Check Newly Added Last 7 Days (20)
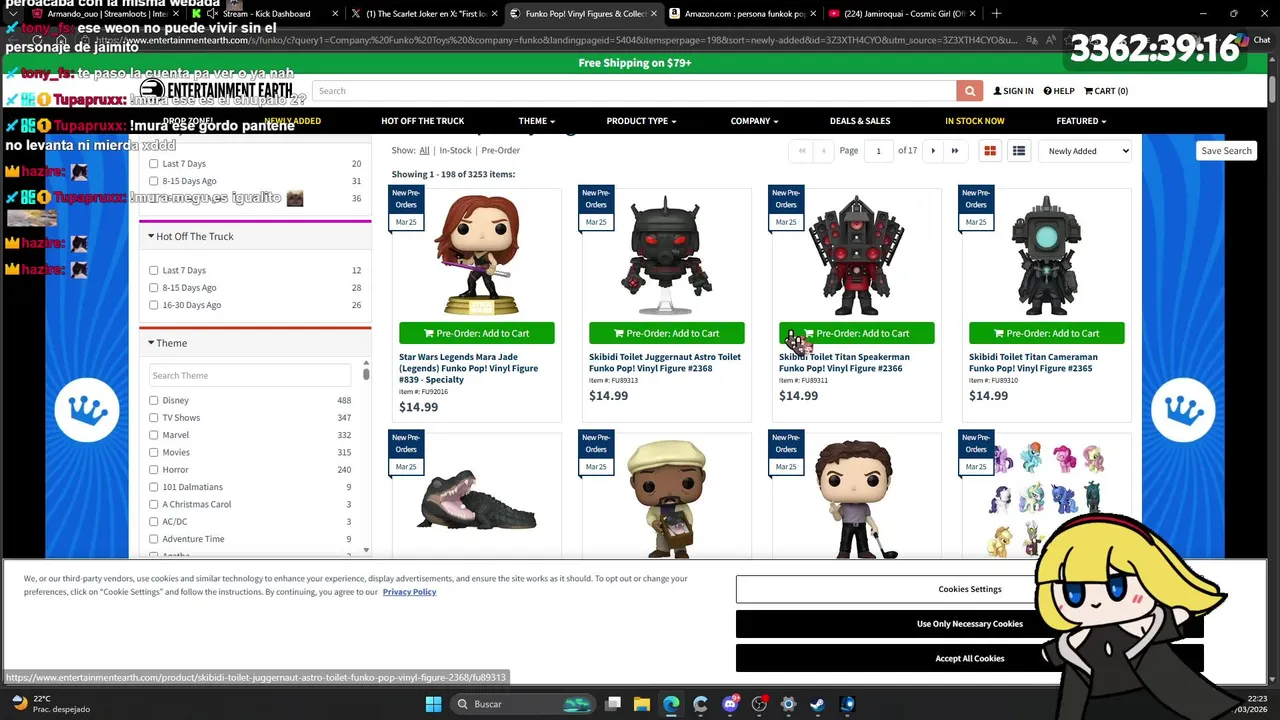Image resolution: width=1280 pixels, height=720 pixels. [x=153, y=163]
